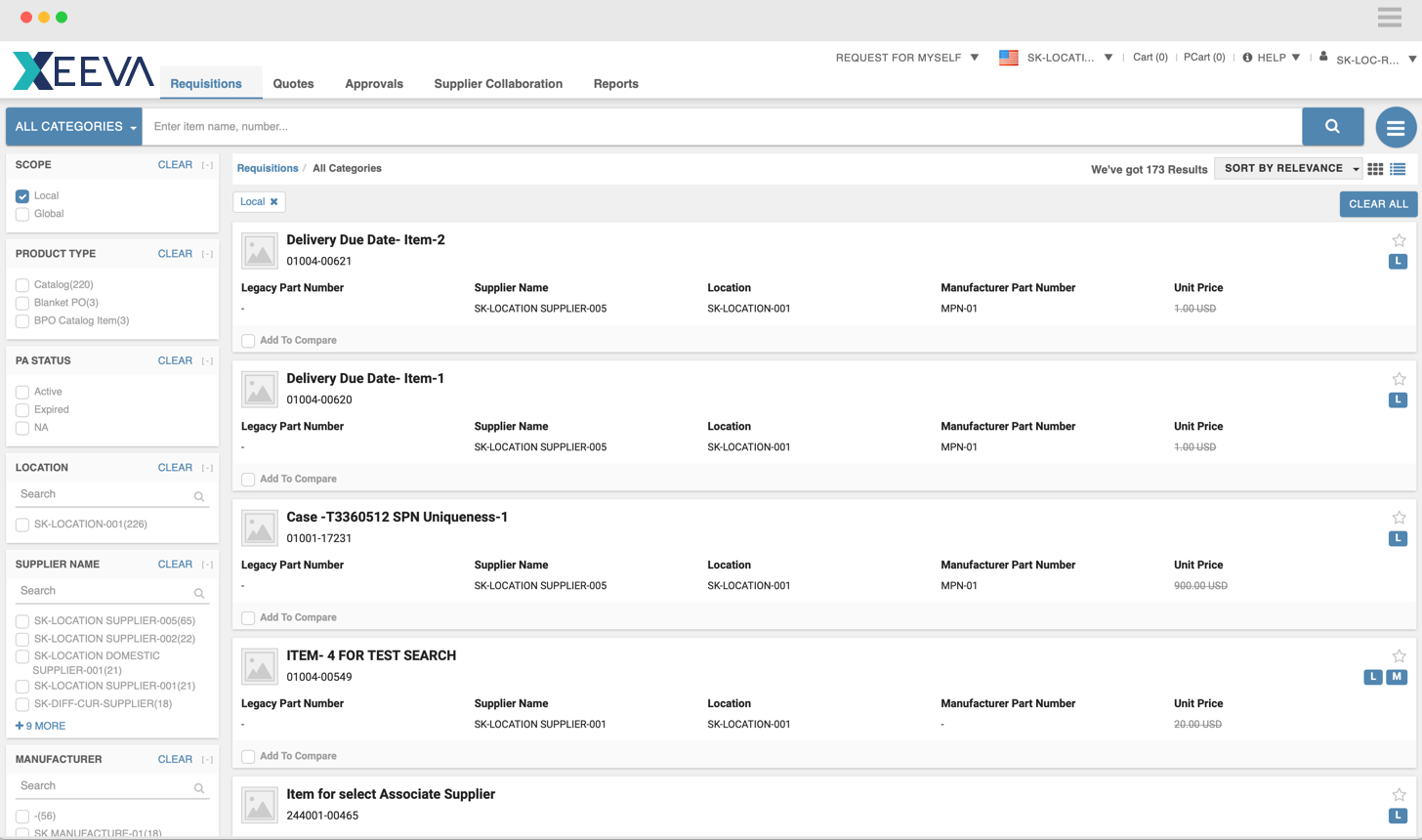The width and height of the screenshot is (1422, 840).
Task: Open SORT BY RELEVANCE dropdown
Action: pyautogui.click(x=1289, y=169)
